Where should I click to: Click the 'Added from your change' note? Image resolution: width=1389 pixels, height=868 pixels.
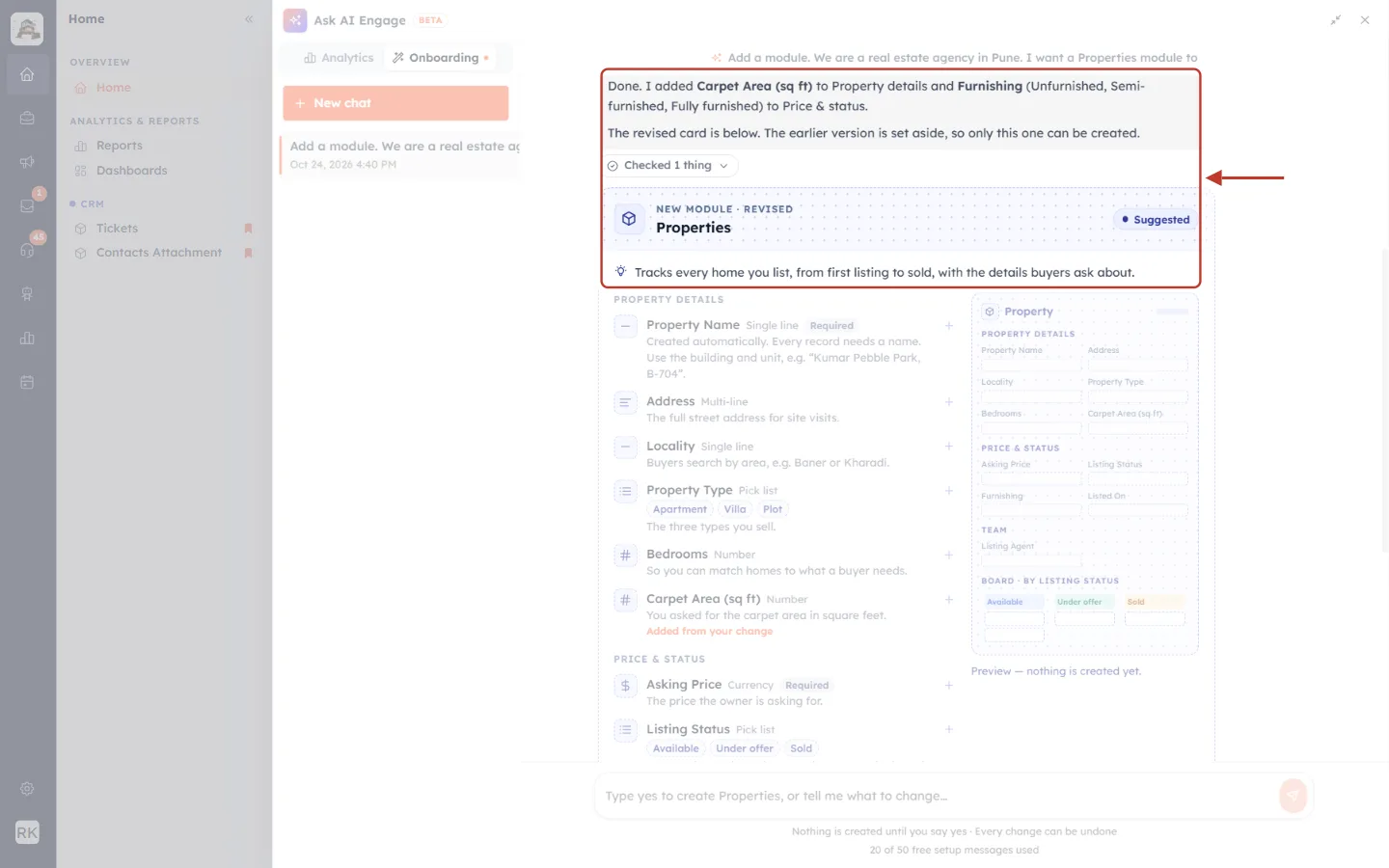(710, 632)
